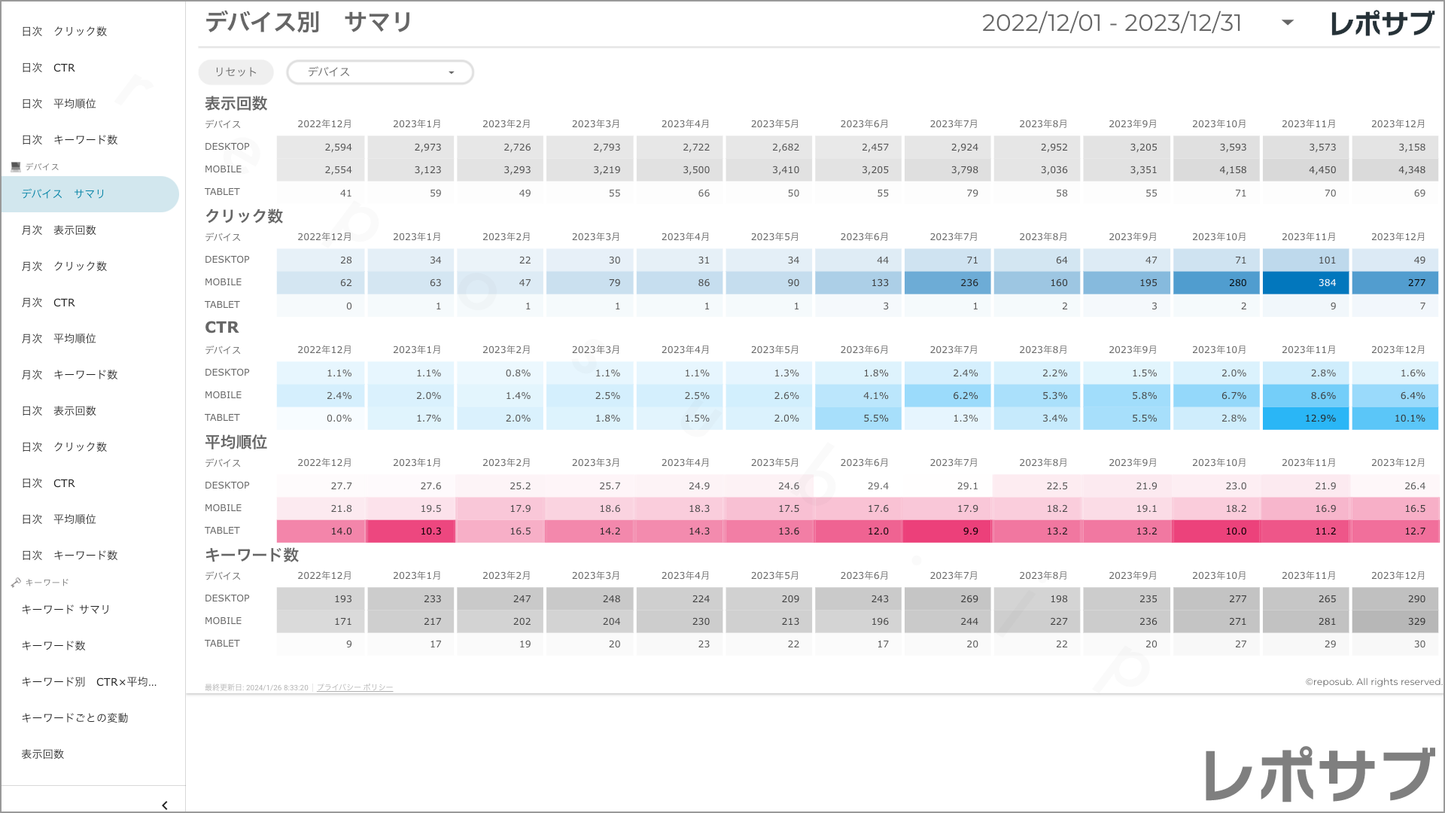Click the TABLET 12.9% CTR cell
The image size is (1445, 813).
click(x=1306, y=418)
